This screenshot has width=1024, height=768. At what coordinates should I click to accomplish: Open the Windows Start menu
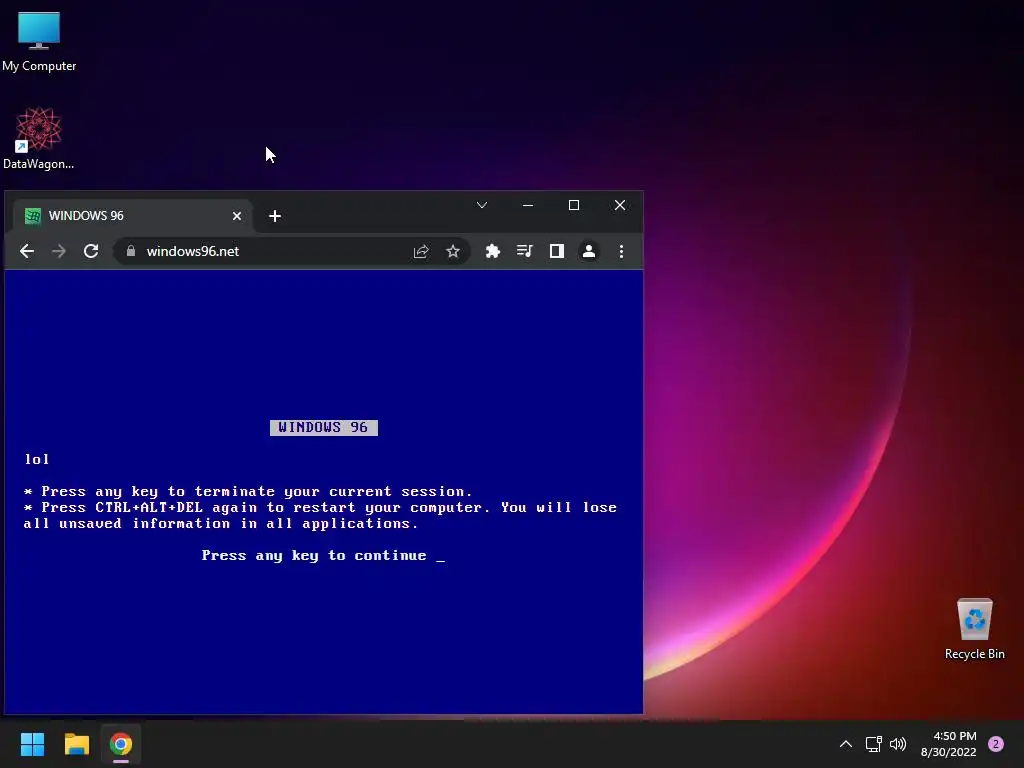coord(32,744)
